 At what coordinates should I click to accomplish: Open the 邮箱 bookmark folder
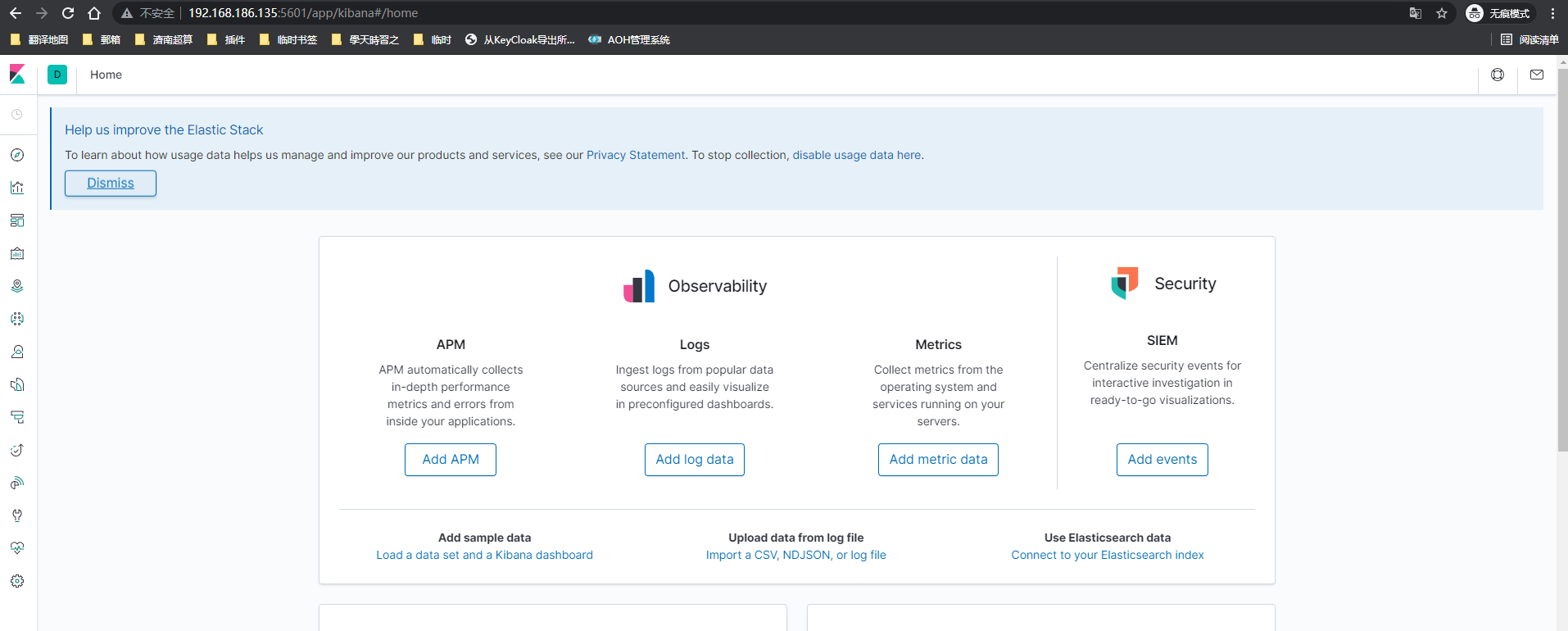(x=102, y=39)
